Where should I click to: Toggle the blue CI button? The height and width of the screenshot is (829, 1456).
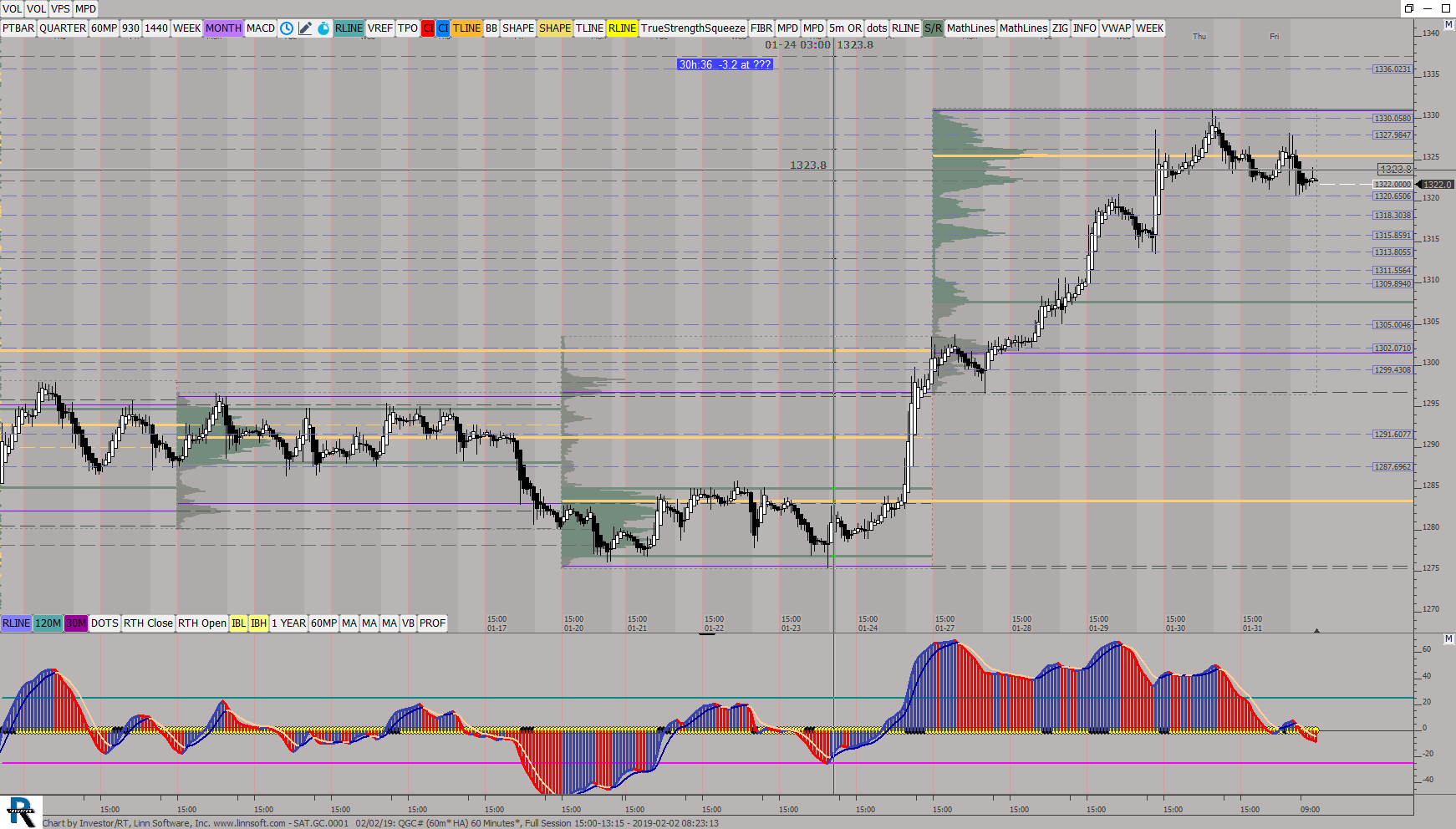(x=443, y=28)
